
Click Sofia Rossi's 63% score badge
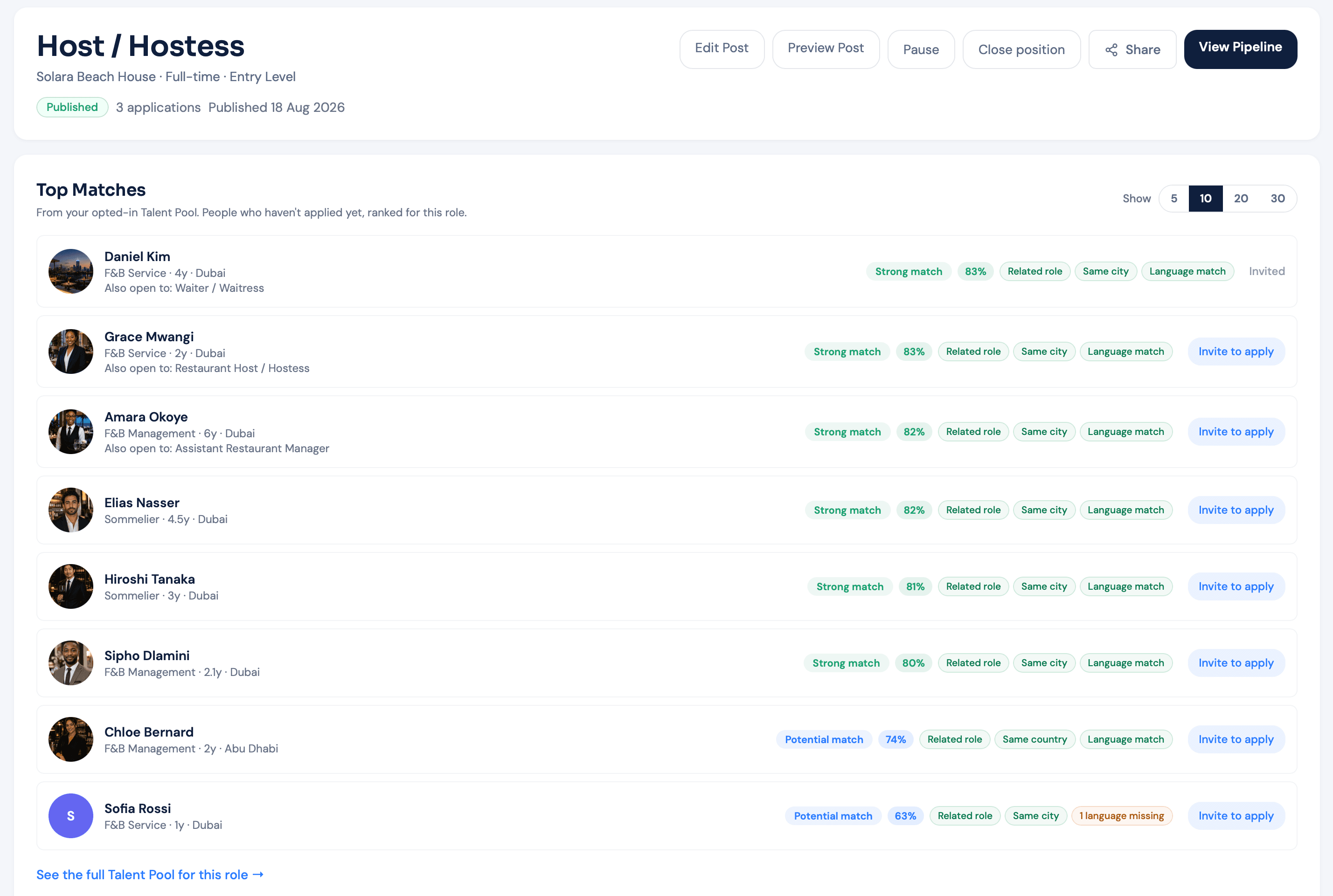(x=905, y=816)
